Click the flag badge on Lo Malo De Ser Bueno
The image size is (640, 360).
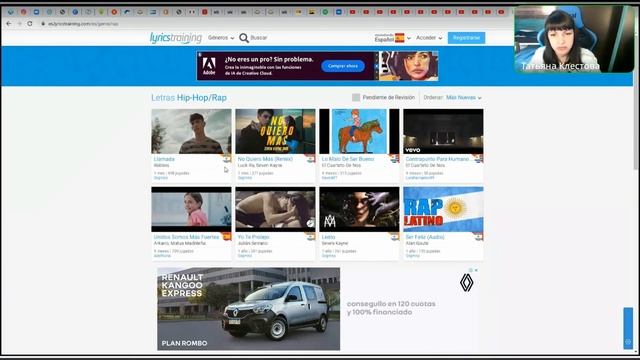(395, 159)
